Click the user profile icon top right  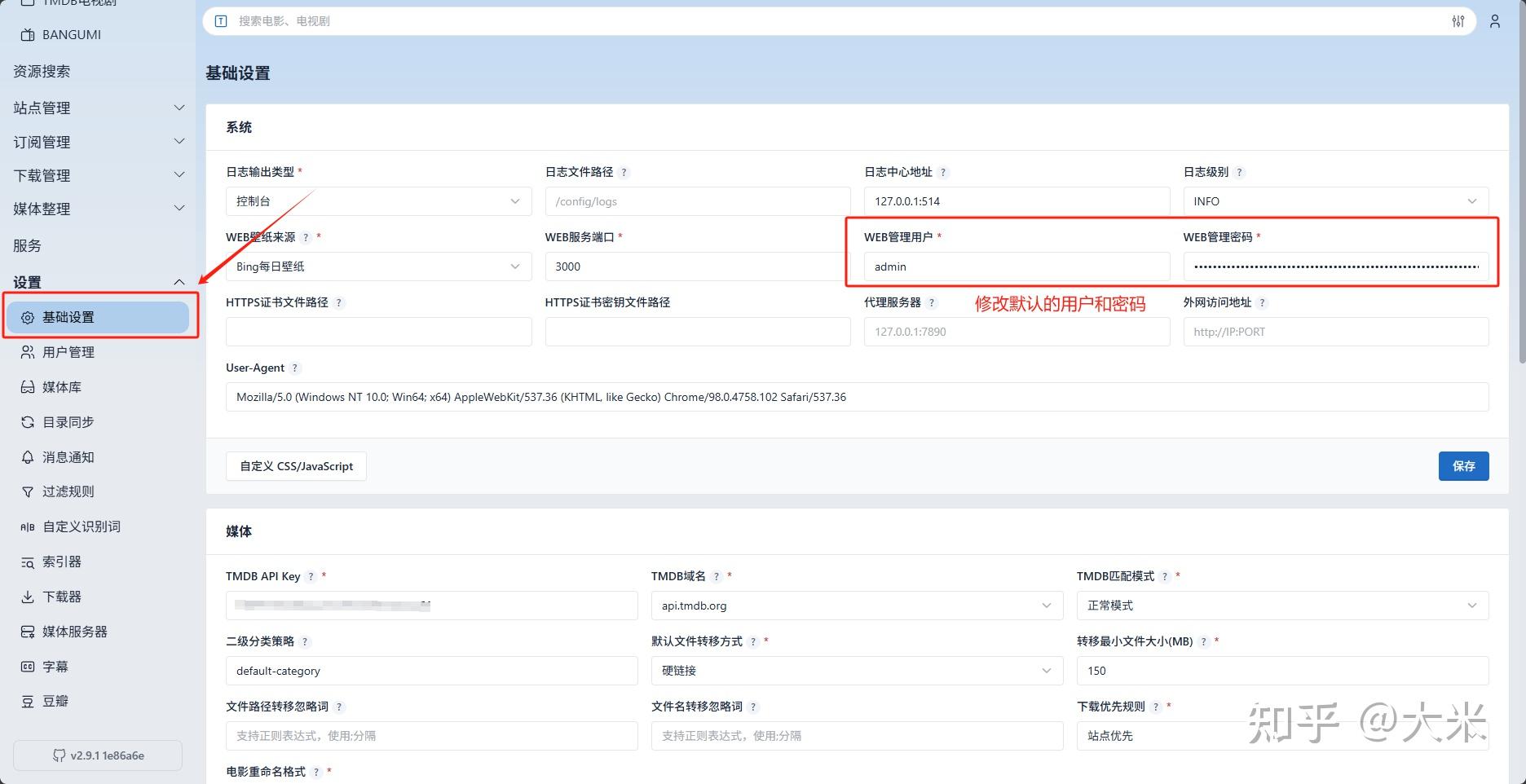pos(1495,21)
